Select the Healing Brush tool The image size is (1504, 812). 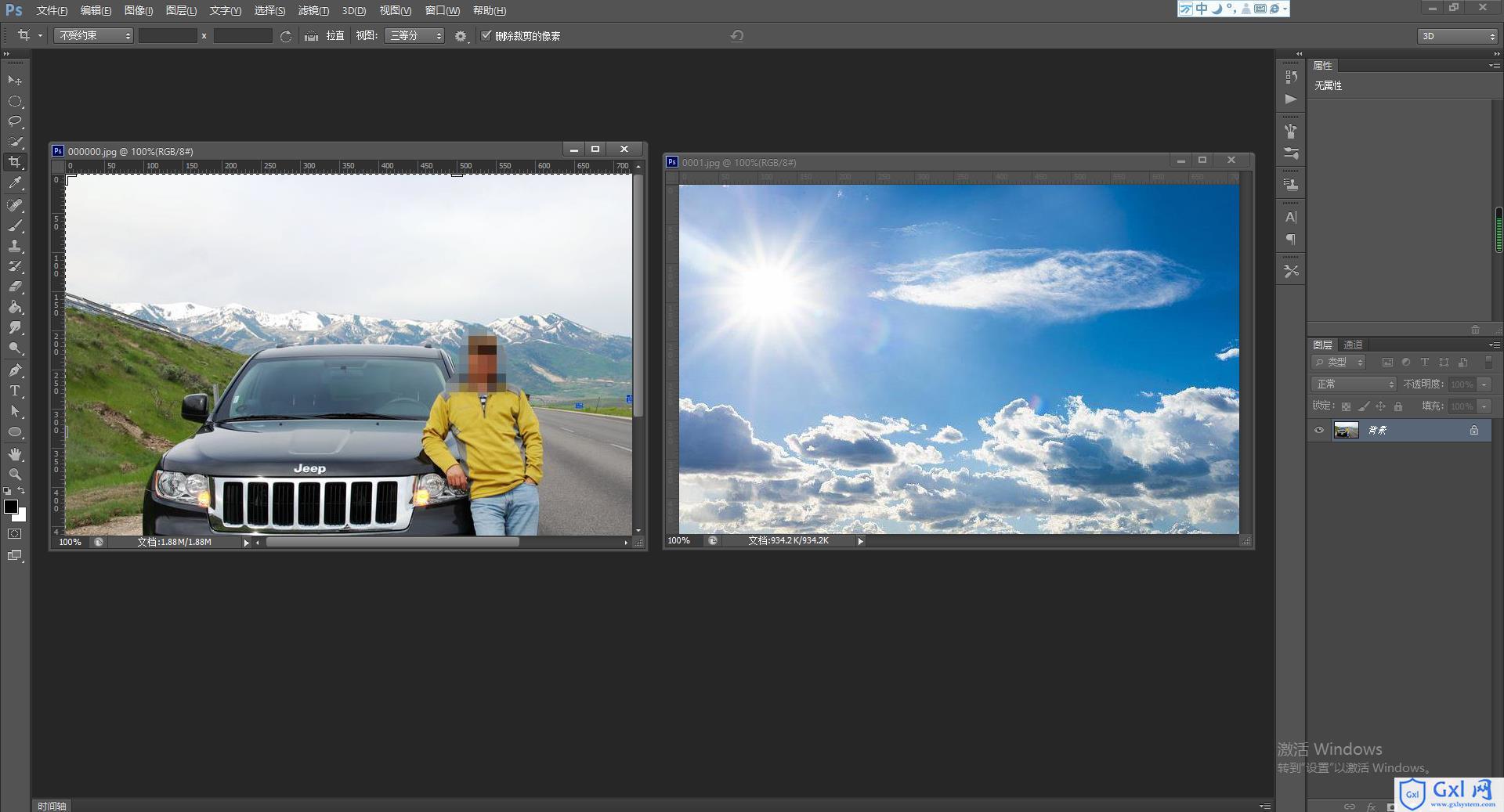pyautogui.click(x=15, y=205)
